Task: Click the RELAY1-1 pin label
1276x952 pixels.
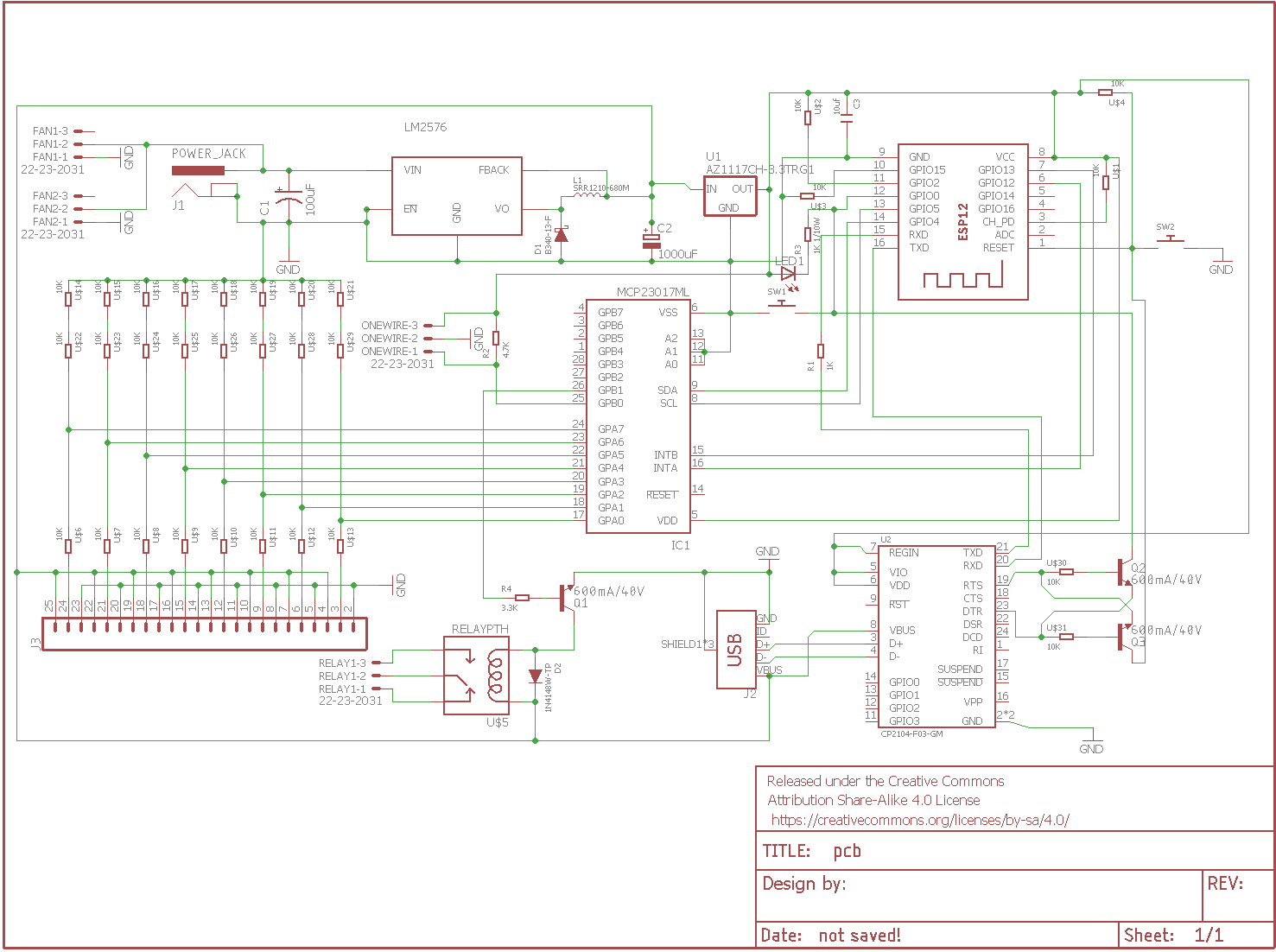Action: pyautogui.click(x=342, y=689)
